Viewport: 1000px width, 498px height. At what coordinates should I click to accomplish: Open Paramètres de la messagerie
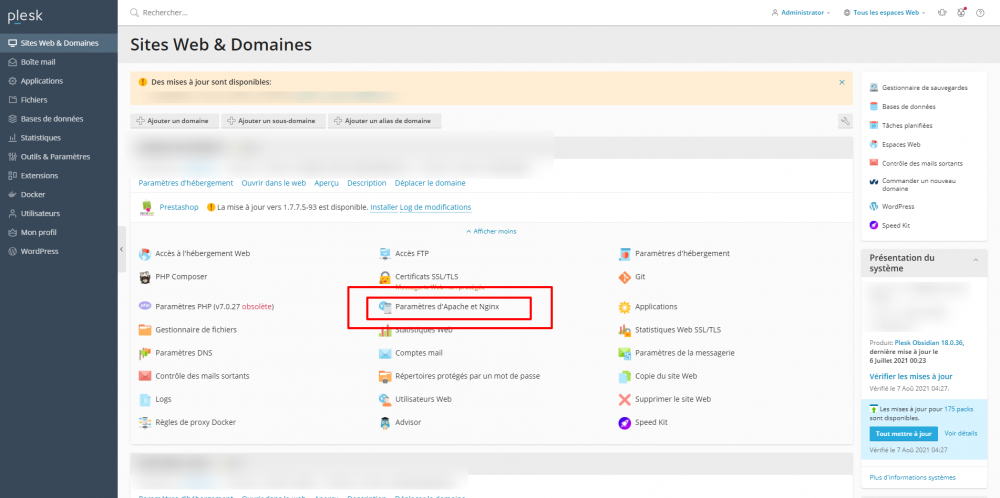685,353
